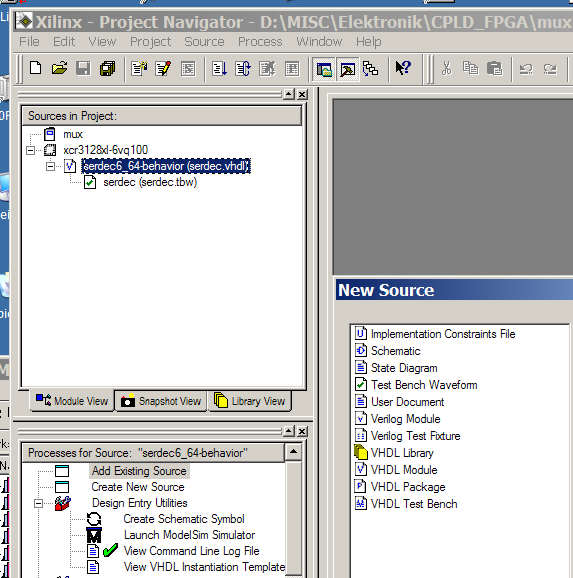The image size is (573, 578).
Task: Choose VHDL Library source type
Action: coord(402,453)
